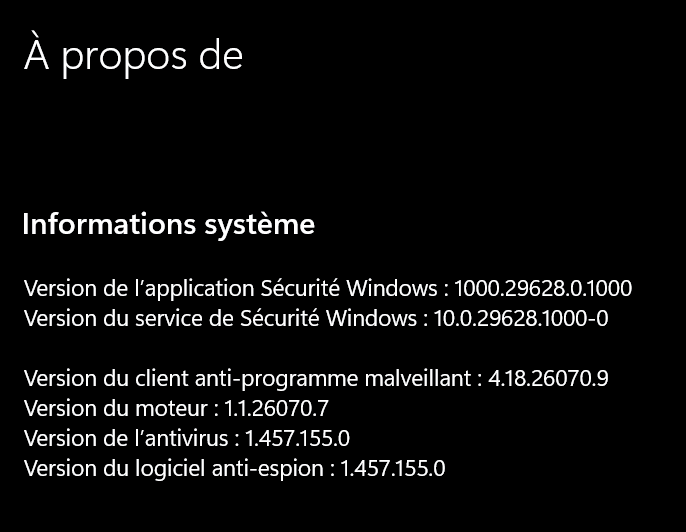Click the service version number 10.0.29628.1000-0
The width and height of the screenshot is (686, 532).
pos(521,318)
